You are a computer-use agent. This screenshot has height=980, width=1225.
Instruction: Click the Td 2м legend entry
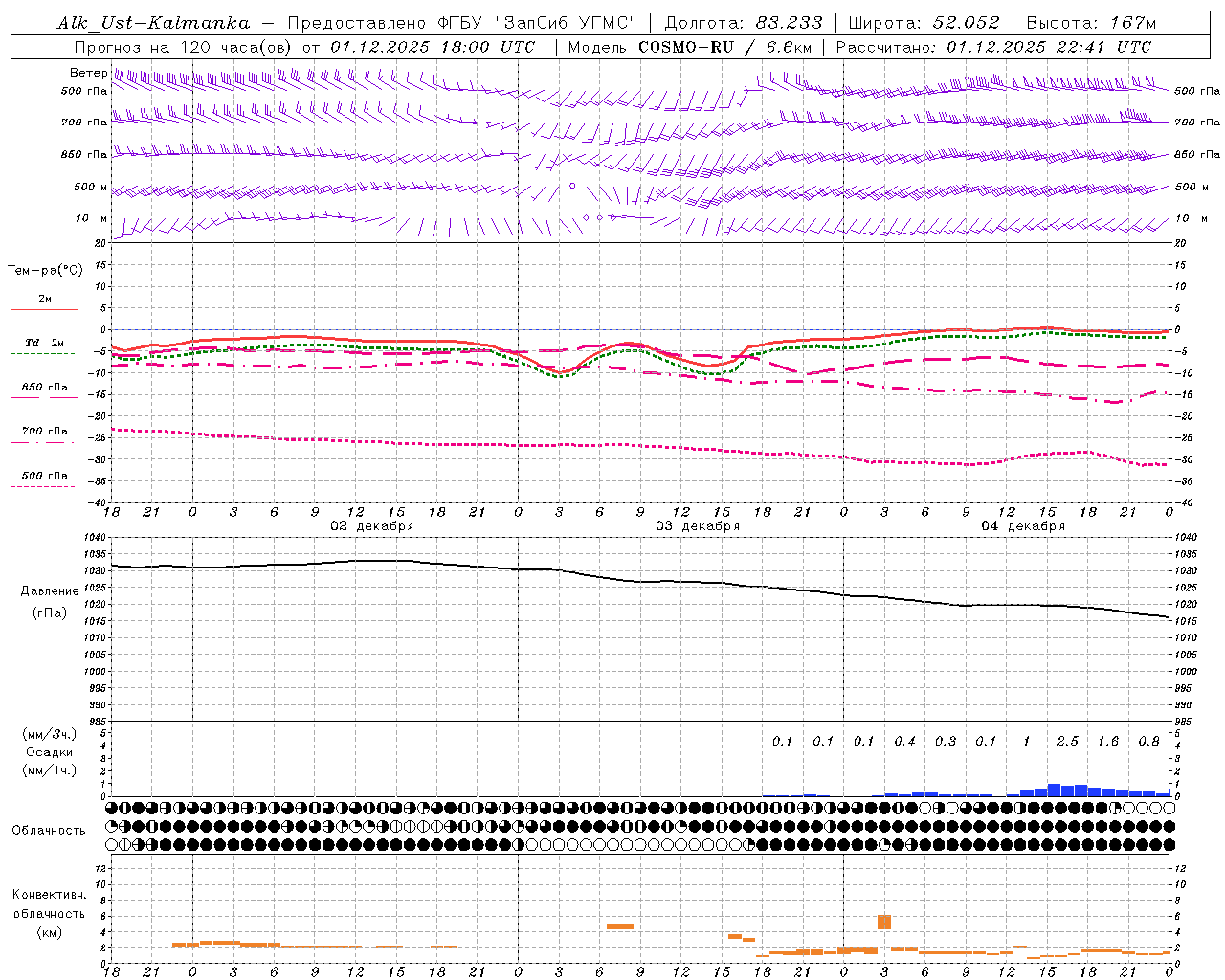[x=44, y=343]
